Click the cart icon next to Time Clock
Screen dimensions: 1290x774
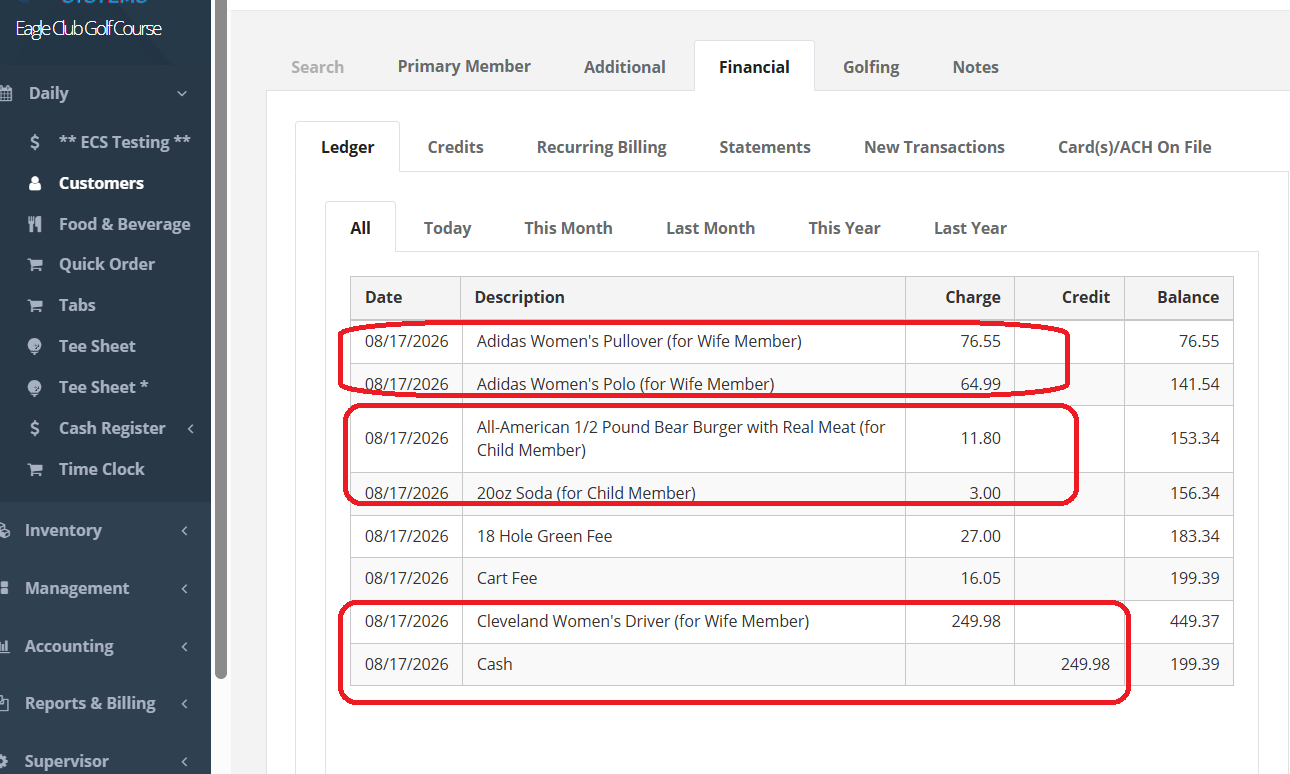(35, 469)
